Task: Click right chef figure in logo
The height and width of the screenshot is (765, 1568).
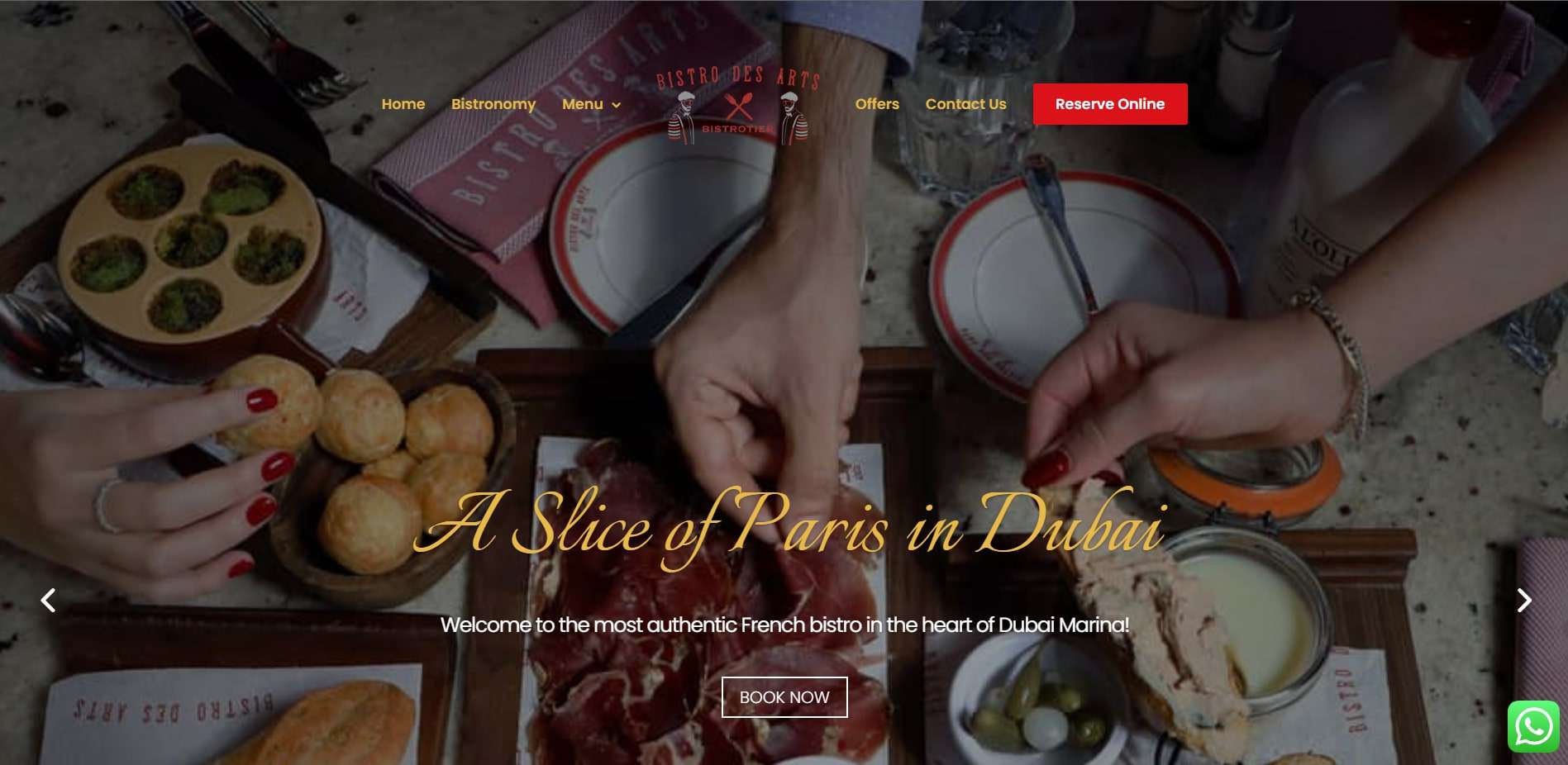Action: 794,118
